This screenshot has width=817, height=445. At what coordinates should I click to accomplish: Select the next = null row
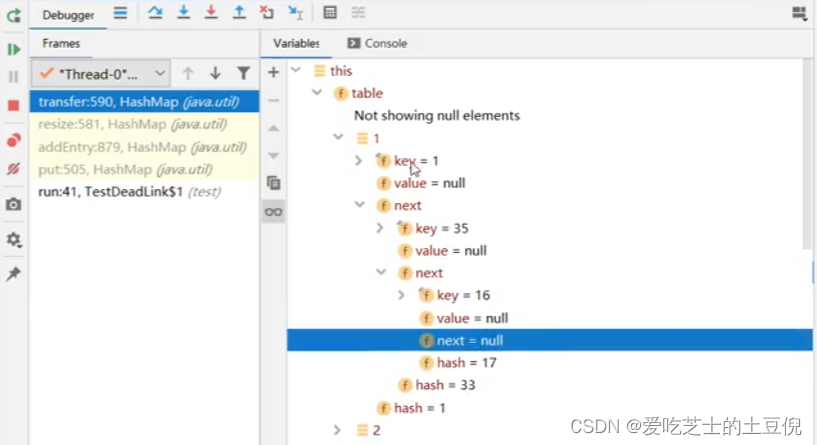click(x=550, y=340)
